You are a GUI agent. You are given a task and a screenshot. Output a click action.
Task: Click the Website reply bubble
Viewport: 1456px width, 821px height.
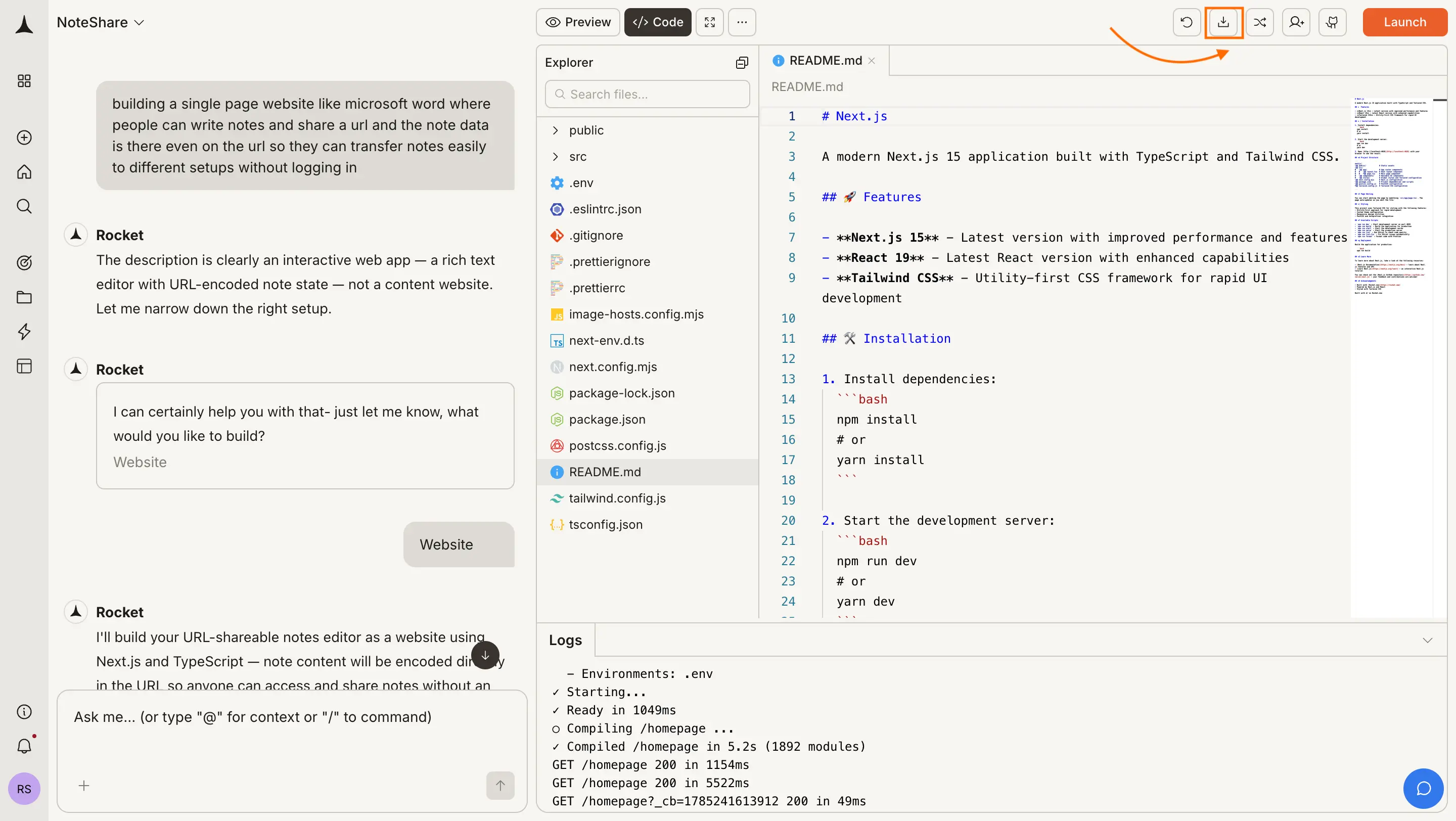(x=459, y=544)
